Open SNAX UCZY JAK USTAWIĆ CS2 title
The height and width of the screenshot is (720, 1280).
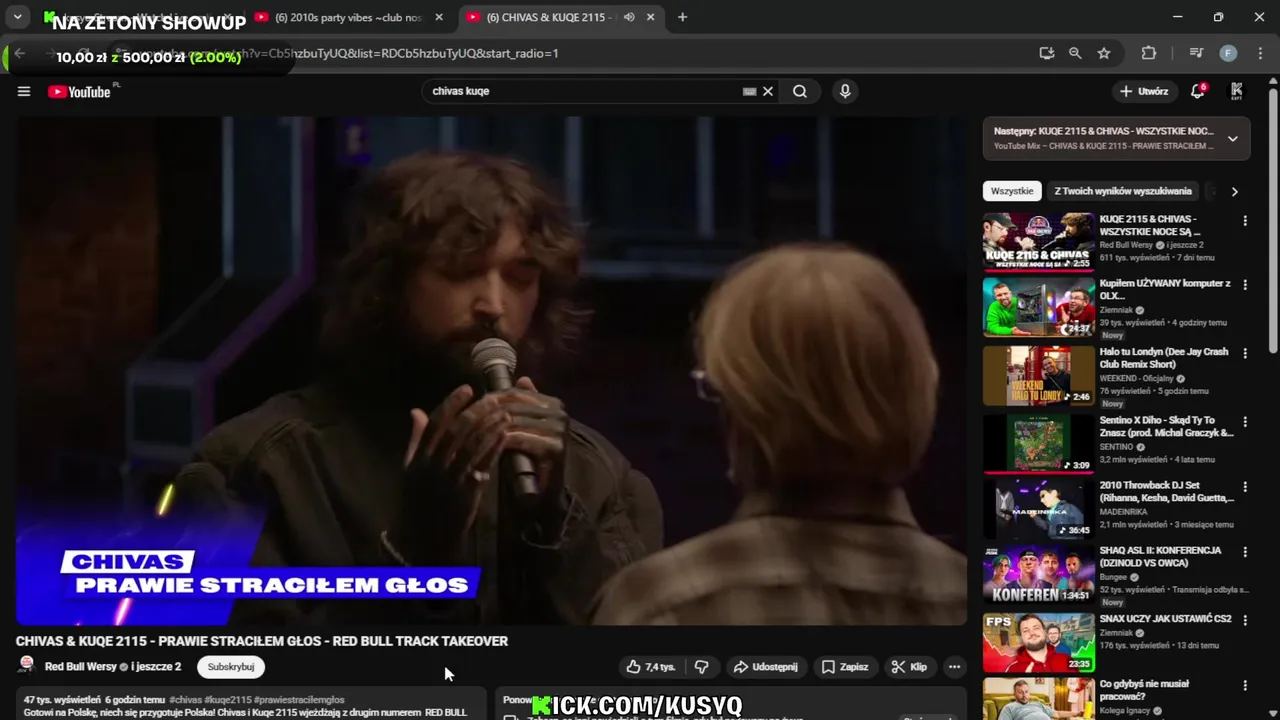pyautogui.click(x=1165, y=619)
